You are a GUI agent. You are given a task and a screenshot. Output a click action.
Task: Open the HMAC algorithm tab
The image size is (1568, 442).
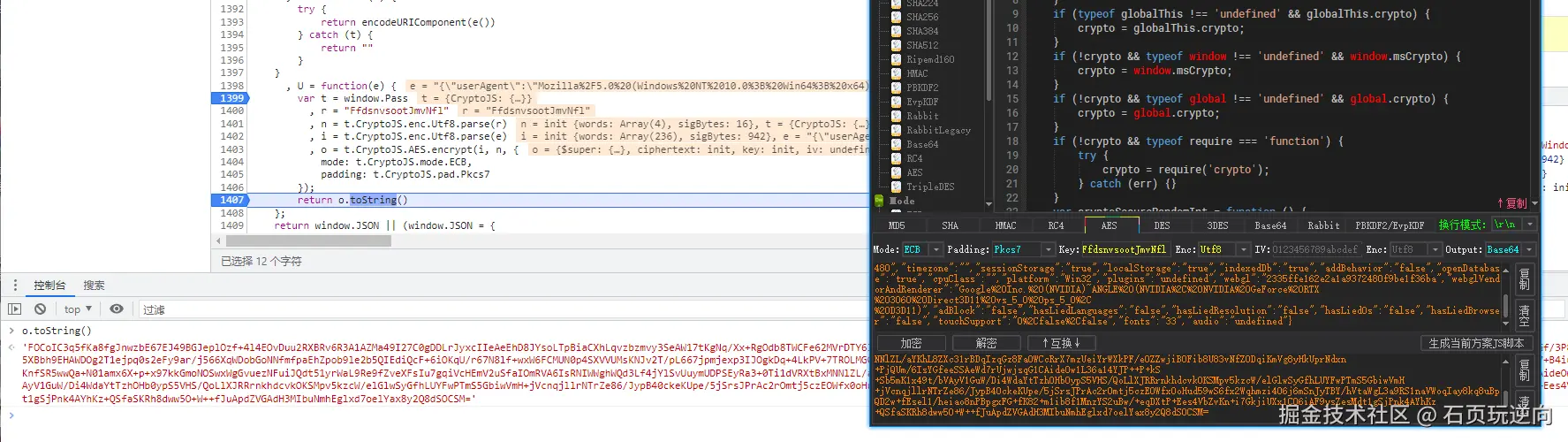click(x=1004, y=225)
